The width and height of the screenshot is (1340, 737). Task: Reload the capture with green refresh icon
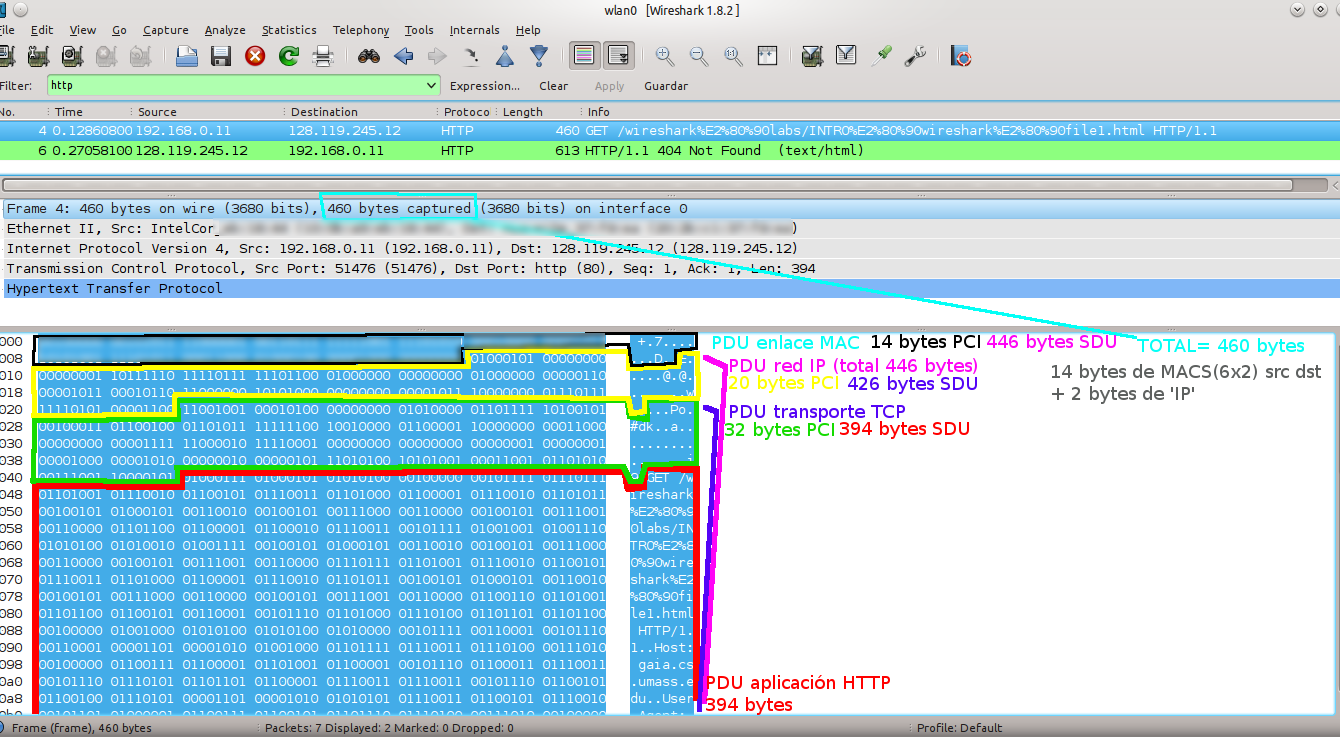[x=289, y=56]
